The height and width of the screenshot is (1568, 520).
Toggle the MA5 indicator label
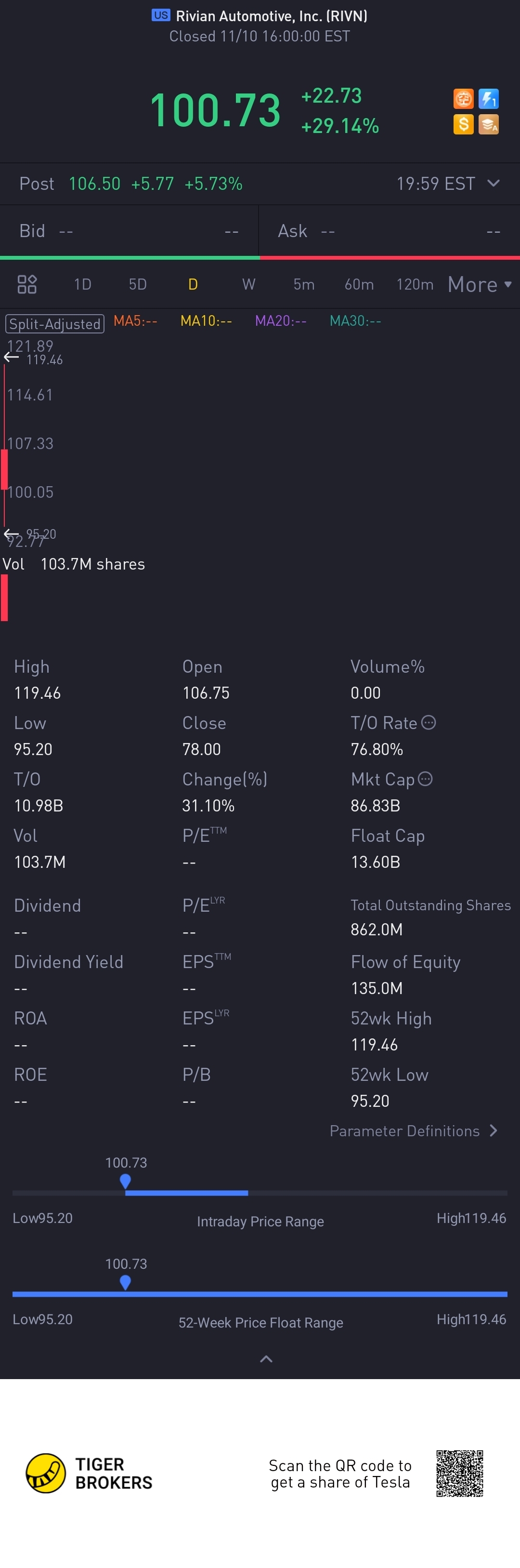click(x=135, y=321)
